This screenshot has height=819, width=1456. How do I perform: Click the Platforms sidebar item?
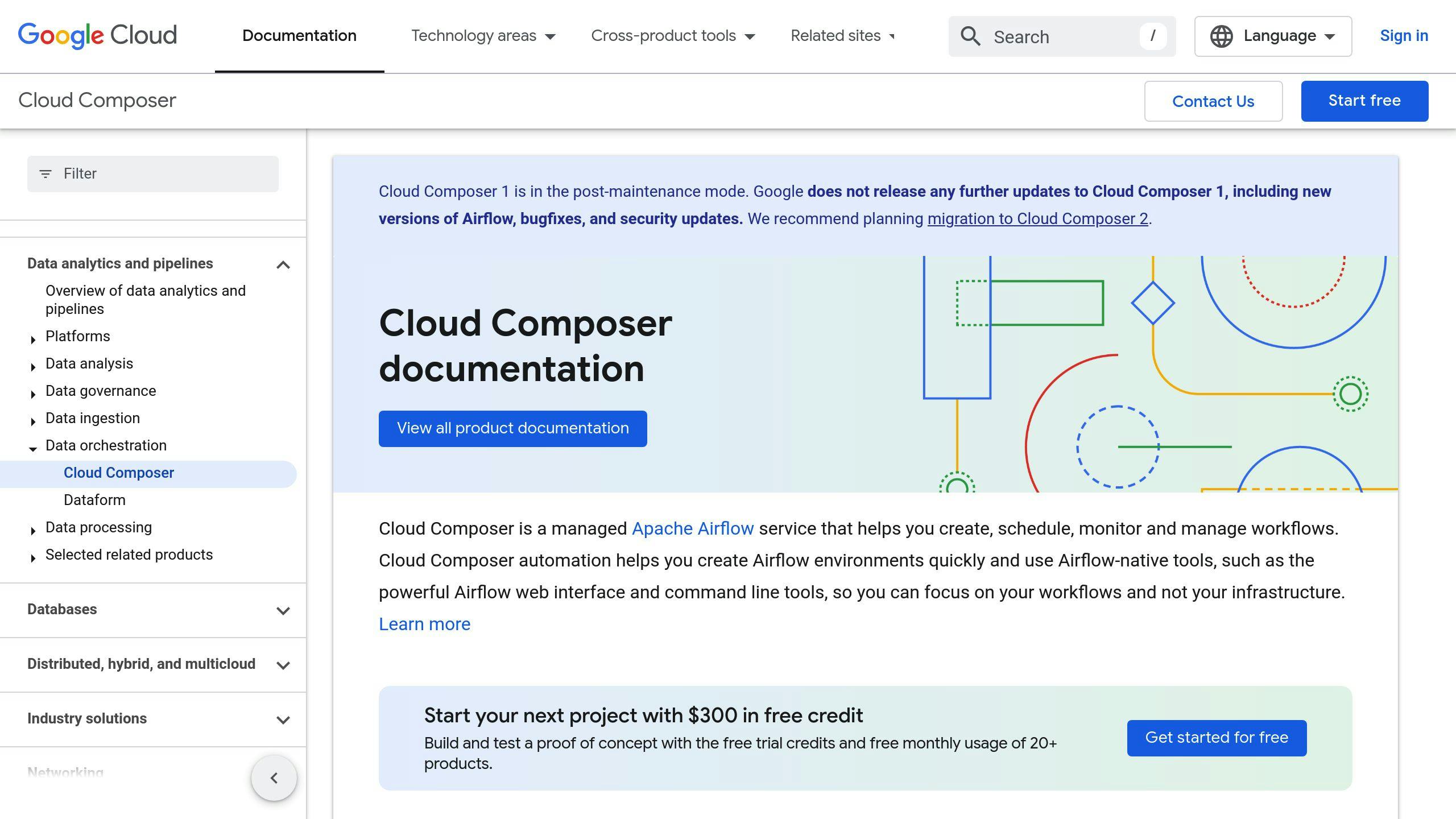[x=77, y=337]
